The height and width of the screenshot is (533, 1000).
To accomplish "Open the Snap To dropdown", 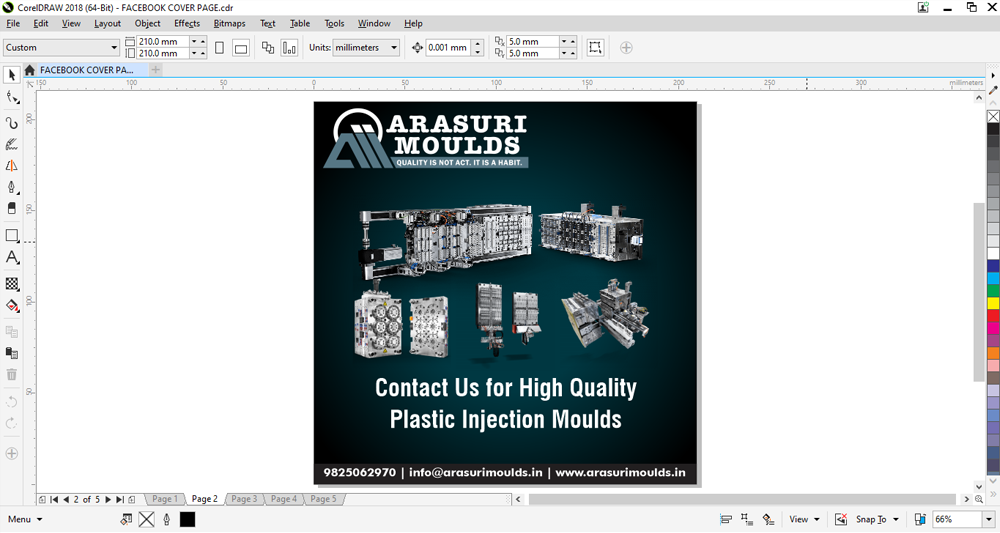I will 878,520.
